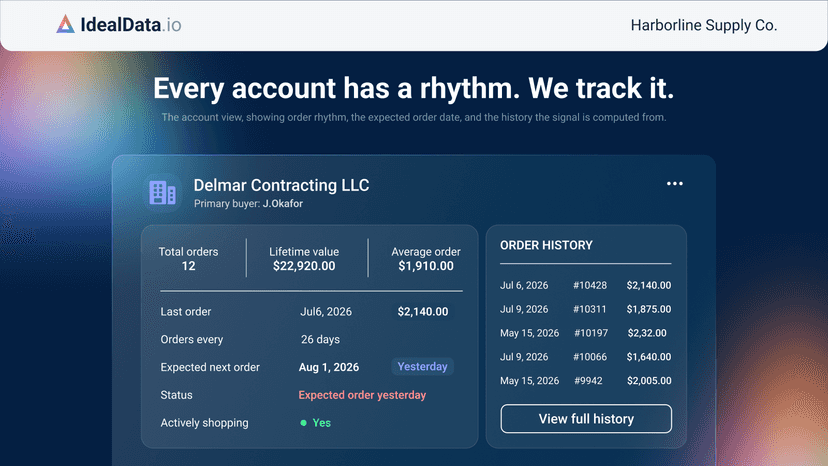
Task: Click the Lifetime value $22,920.00
Action: pyautogui.click(x=304, y=266)
